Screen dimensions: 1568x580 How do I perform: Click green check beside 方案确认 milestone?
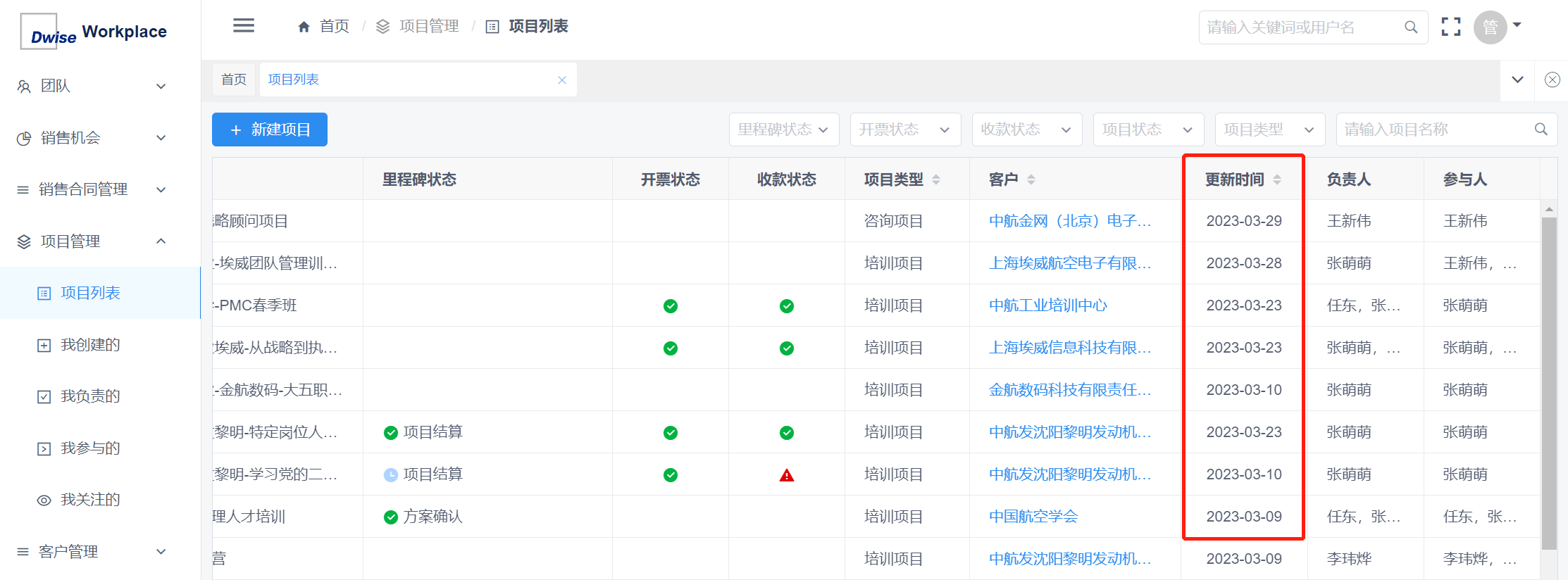tap(391, 517)
